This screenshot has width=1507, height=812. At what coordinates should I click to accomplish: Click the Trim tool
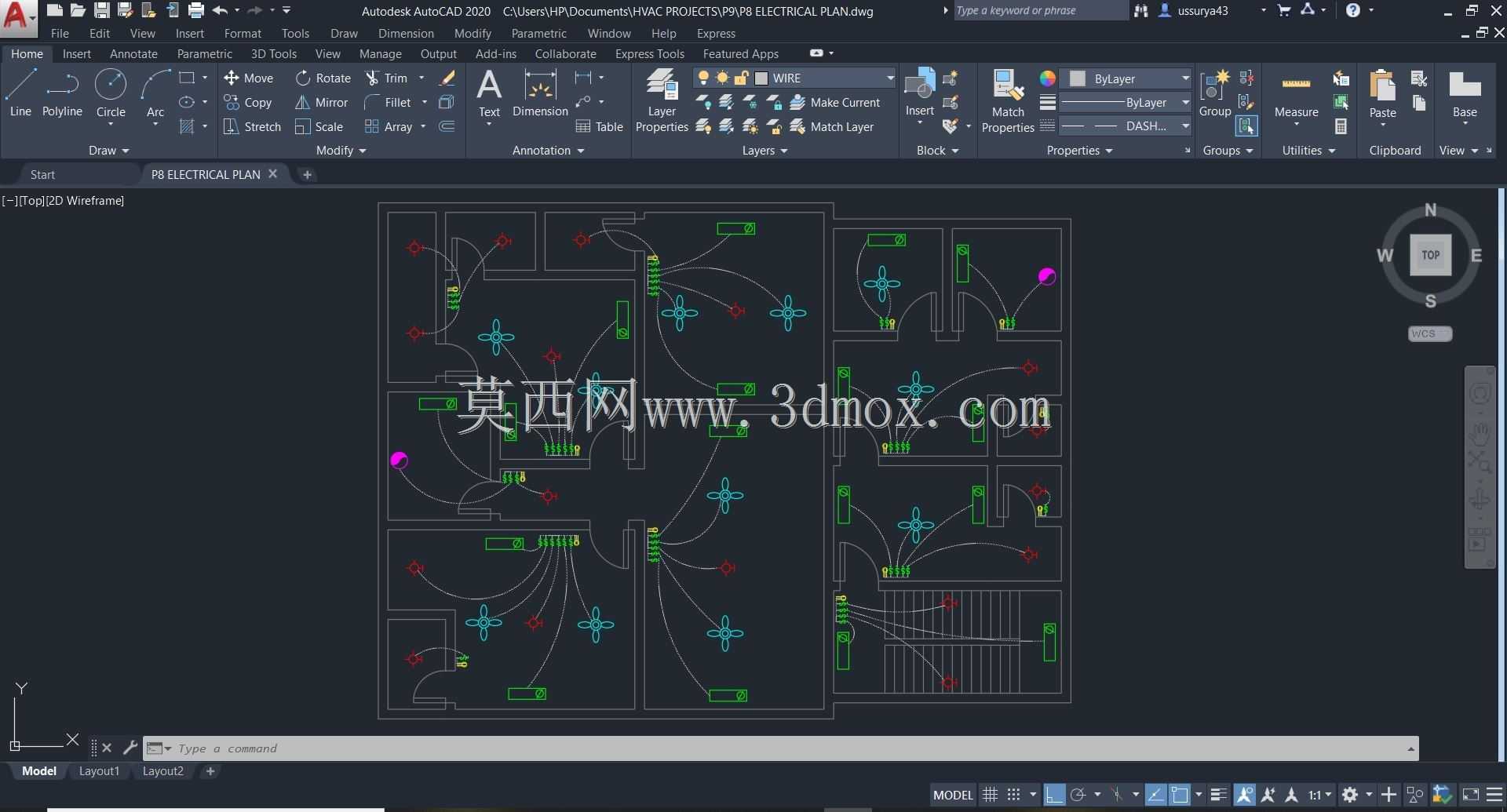[x=387, y=78]
